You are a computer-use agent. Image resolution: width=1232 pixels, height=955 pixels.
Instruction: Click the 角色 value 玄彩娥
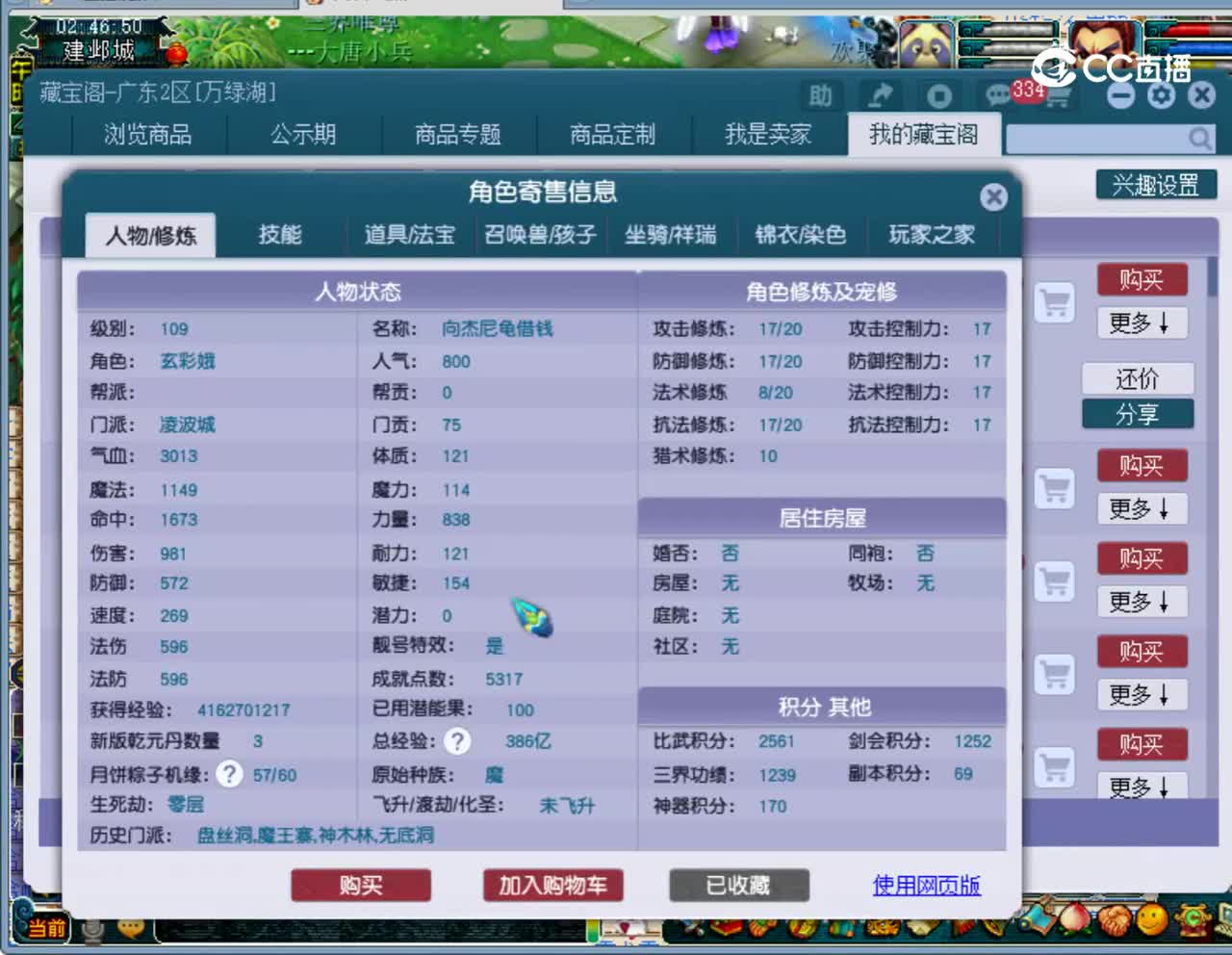click(188, 361)
